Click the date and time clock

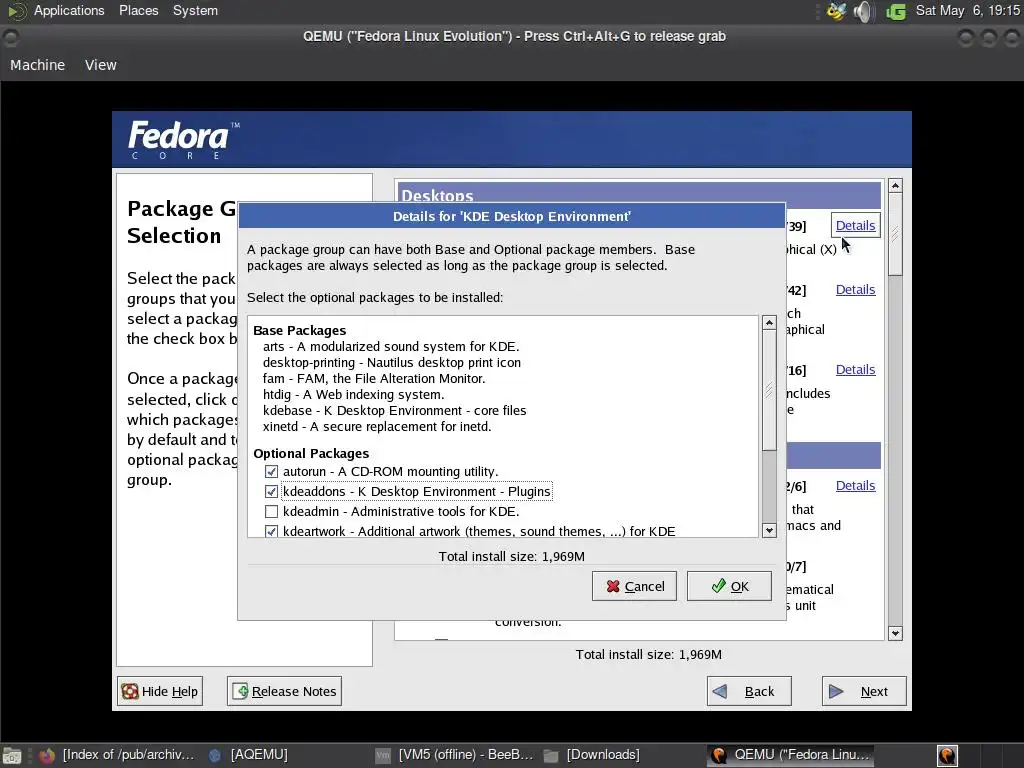[x=968, y=10]
